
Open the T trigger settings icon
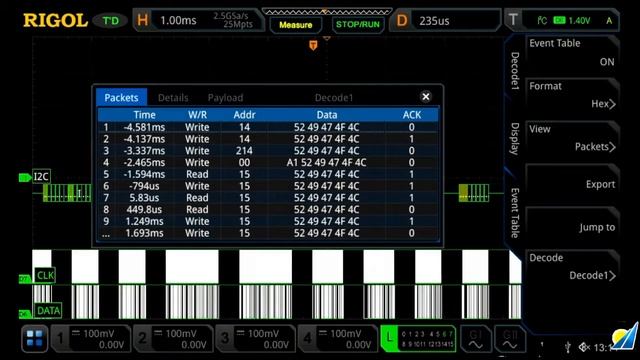point(513,20)
